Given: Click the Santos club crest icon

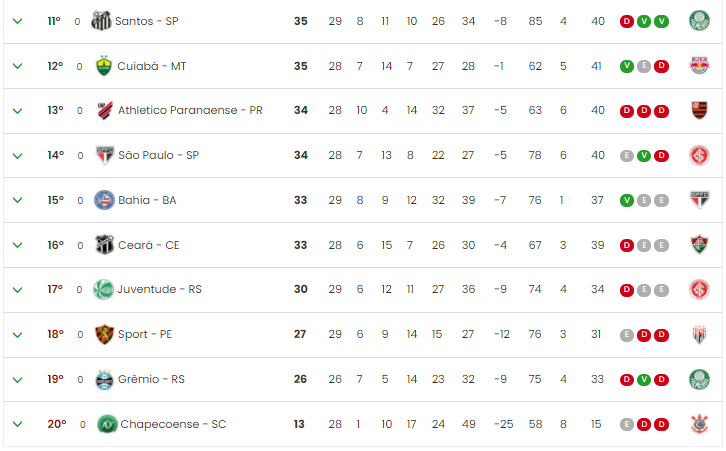Looking at the screenshot, I should (x=101, y=21).
